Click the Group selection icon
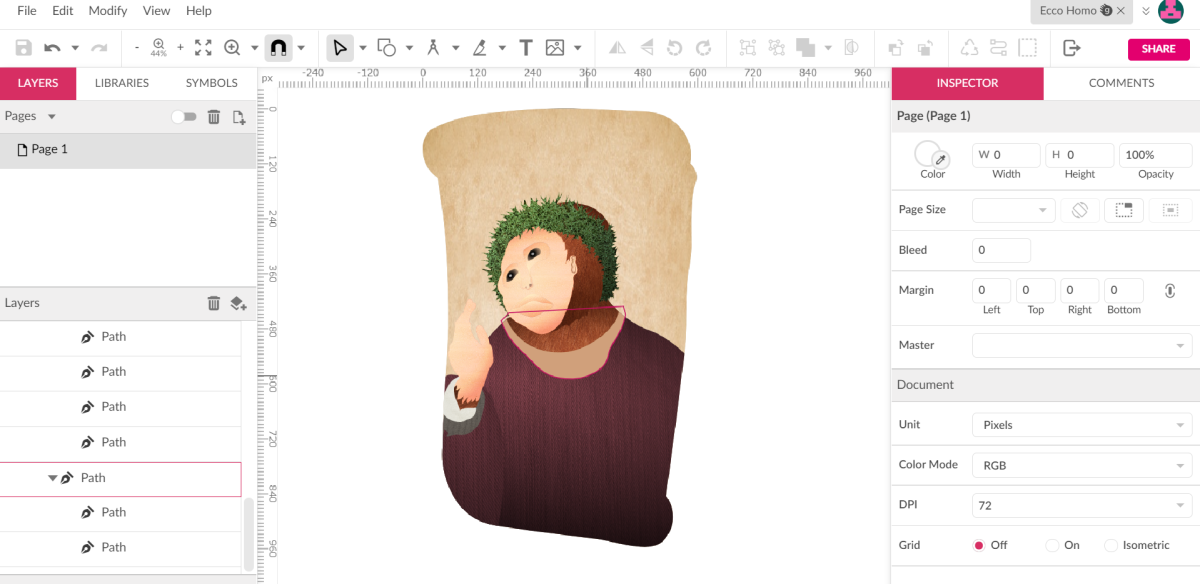The height and width of the screenshot is (584, 1200). click(747, 47)
